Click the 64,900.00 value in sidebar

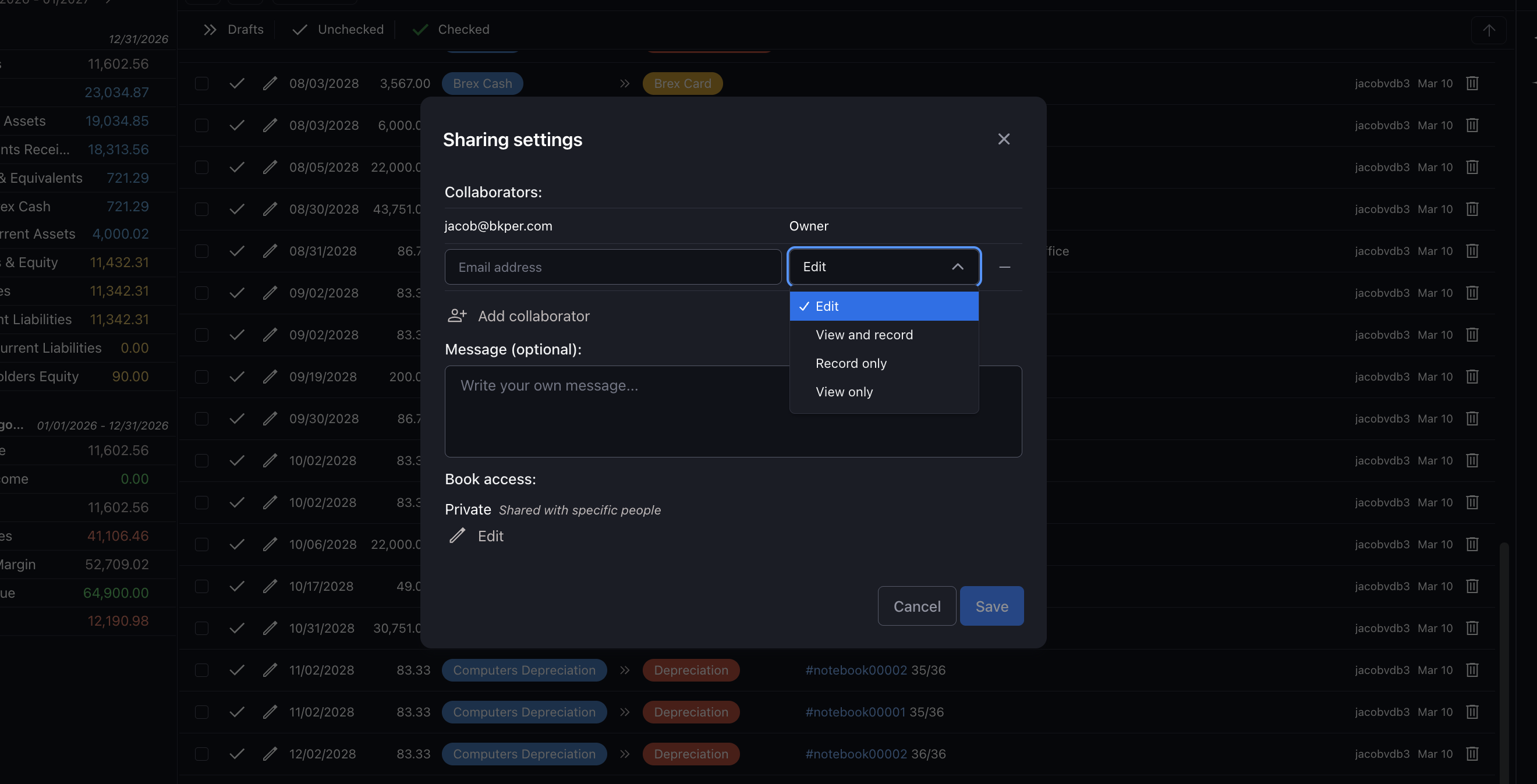coord(116,593)
